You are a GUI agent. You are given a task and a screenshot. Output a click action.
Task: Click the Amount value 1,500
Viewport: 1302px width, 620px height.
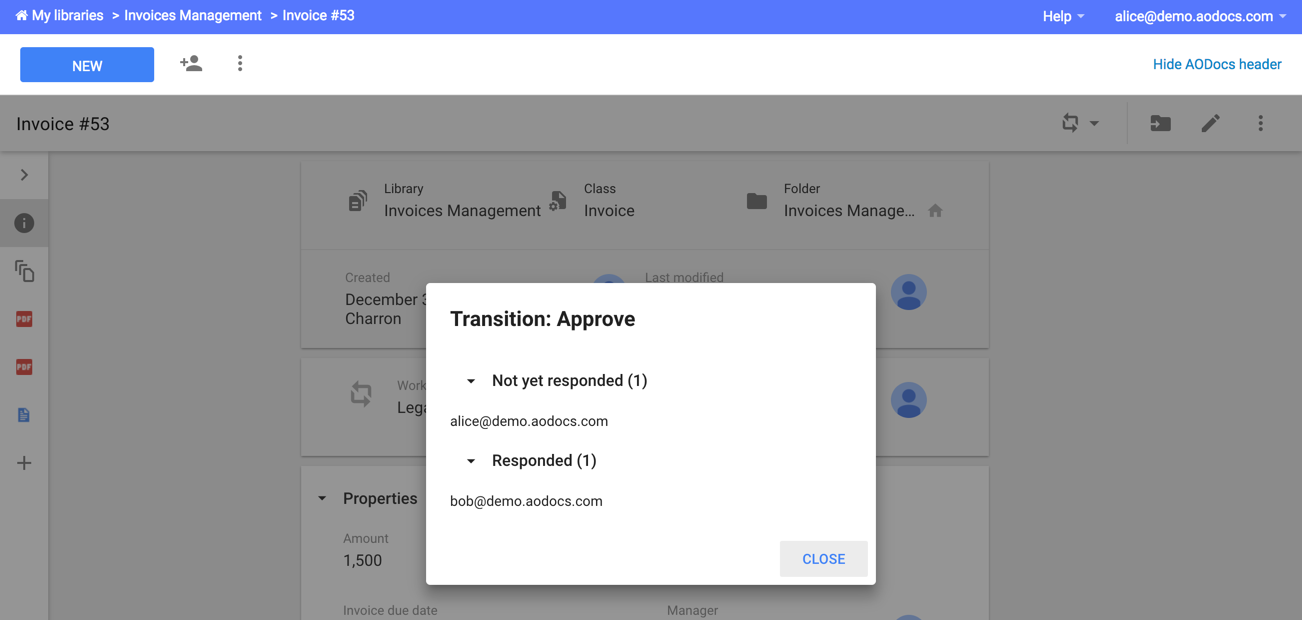tap(362, 561)
